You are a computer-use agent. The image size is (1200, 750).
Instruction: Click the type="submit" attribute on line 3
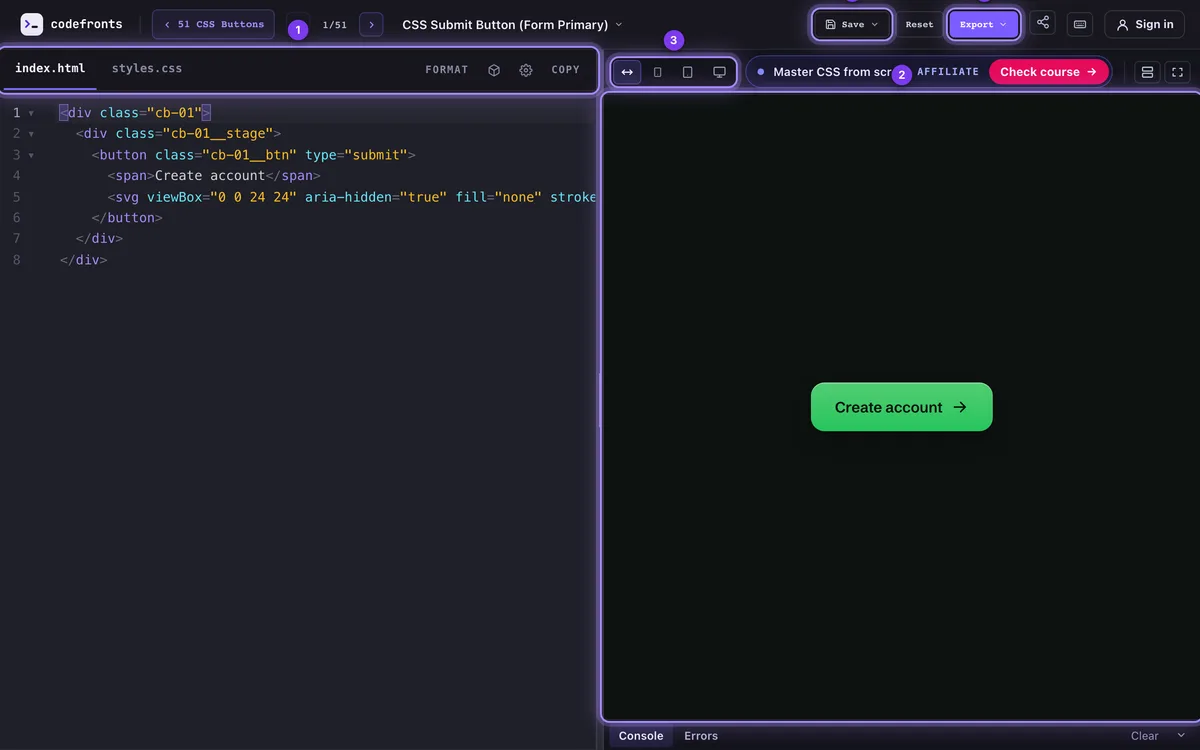point(356,155)
